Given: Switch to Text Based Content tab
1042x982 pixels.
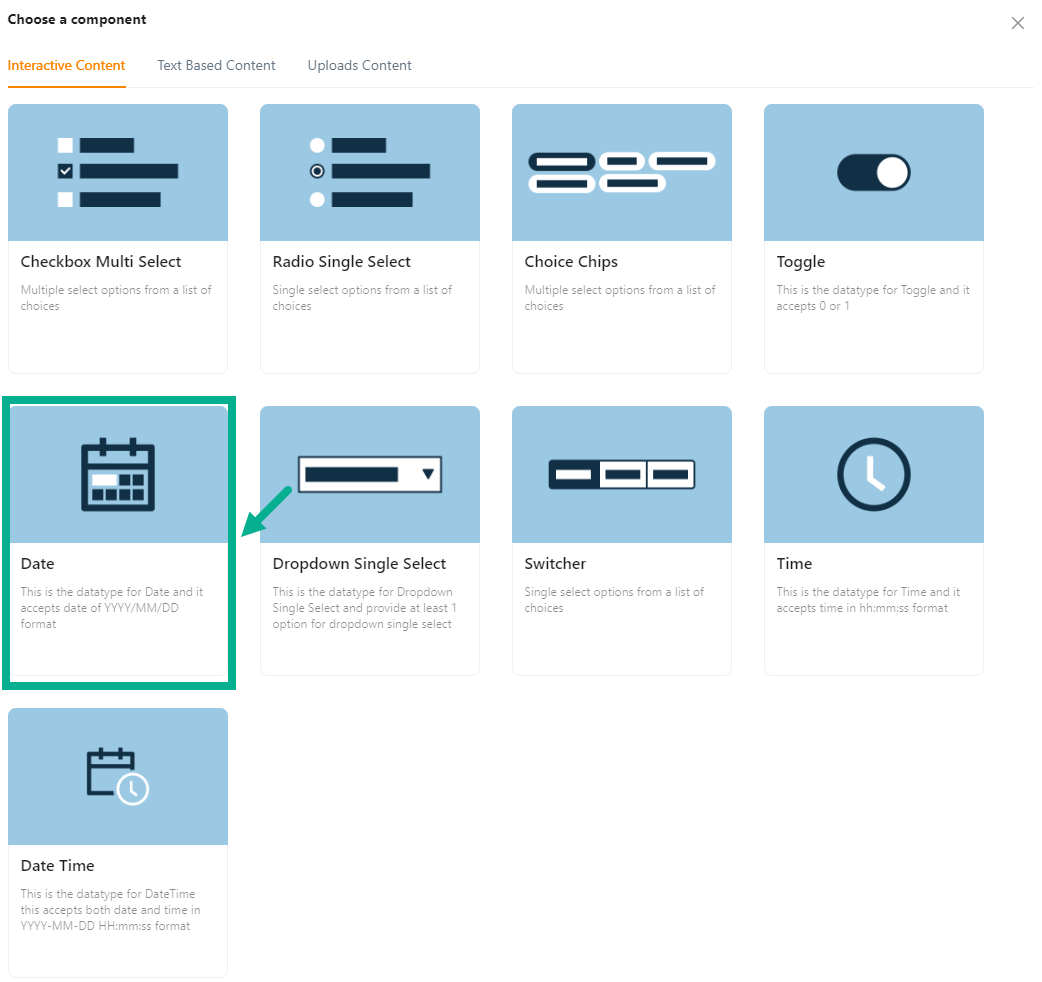Looking at the screenshot, I should click(216, 66).
